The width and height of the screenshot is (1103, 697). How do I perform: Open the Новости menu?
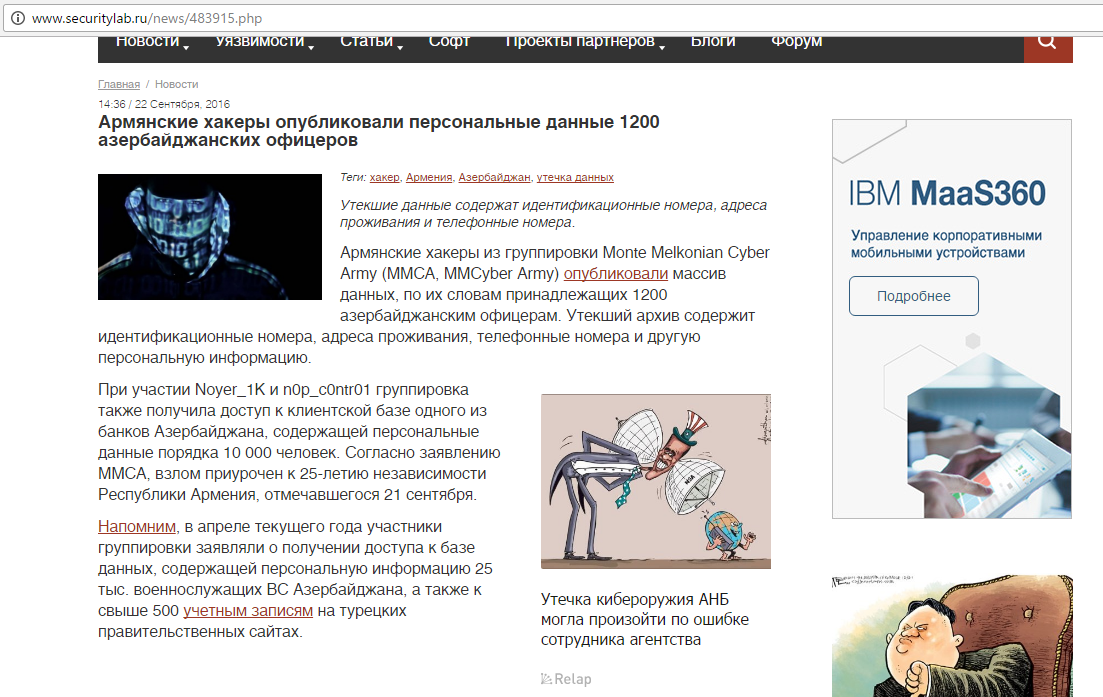coord(148,42)
